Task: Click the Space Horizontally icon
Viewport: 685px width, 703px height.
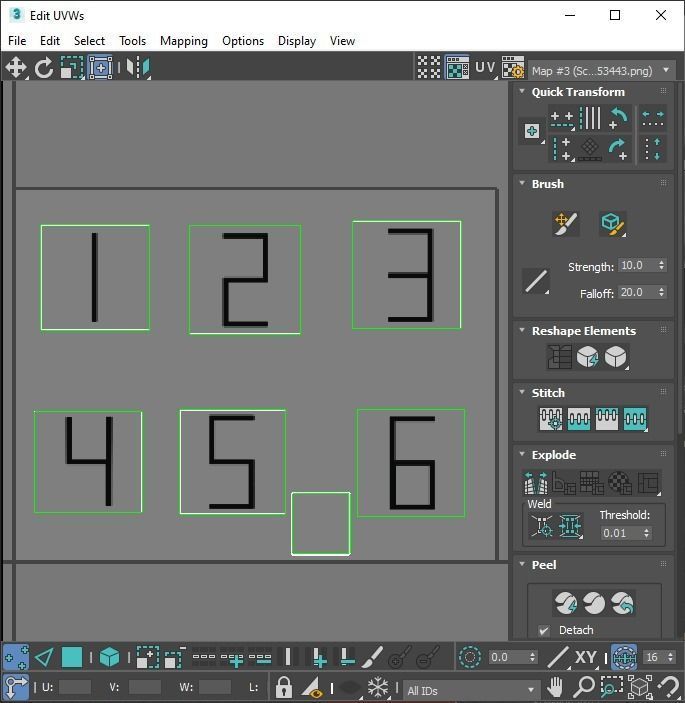Action: pos(653,119)
